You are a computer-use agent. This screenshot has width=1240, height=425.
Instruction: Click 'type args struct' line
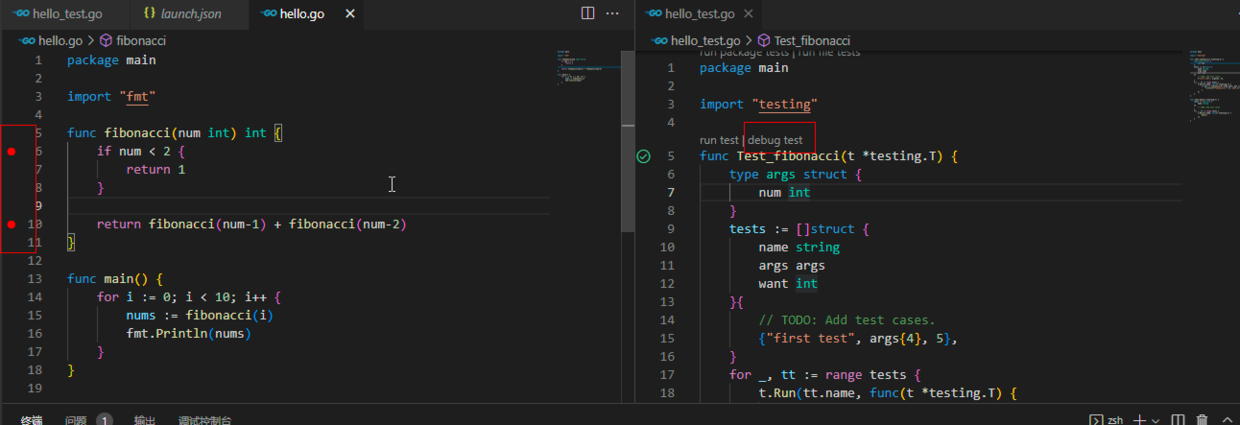pos(795,174)
